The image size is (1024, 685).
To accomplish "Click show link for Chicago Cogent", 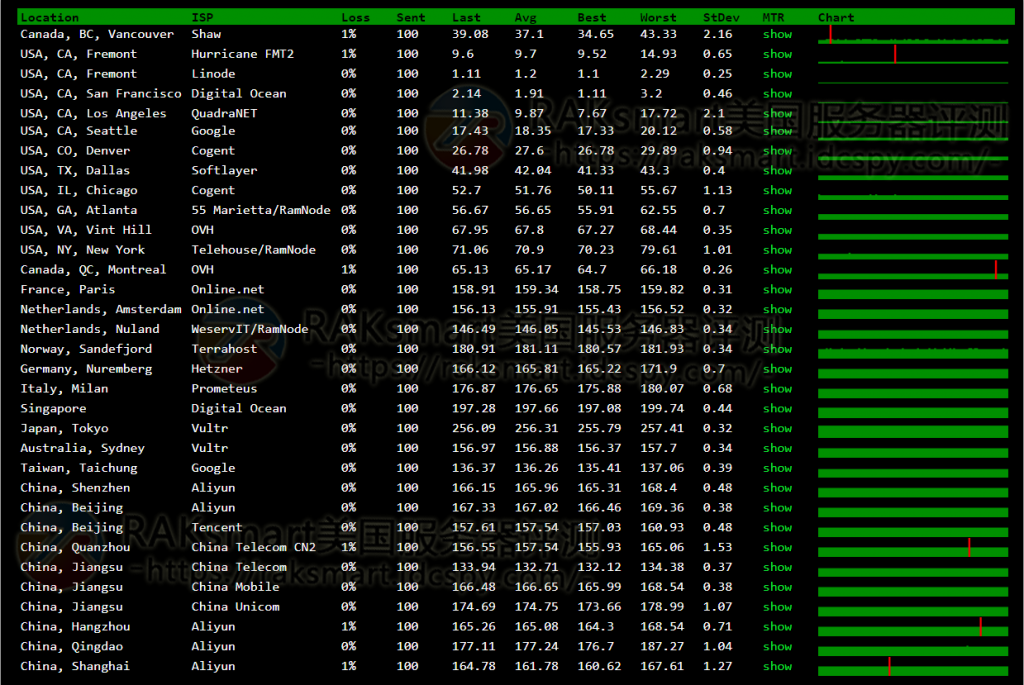I will coord(777,190).
